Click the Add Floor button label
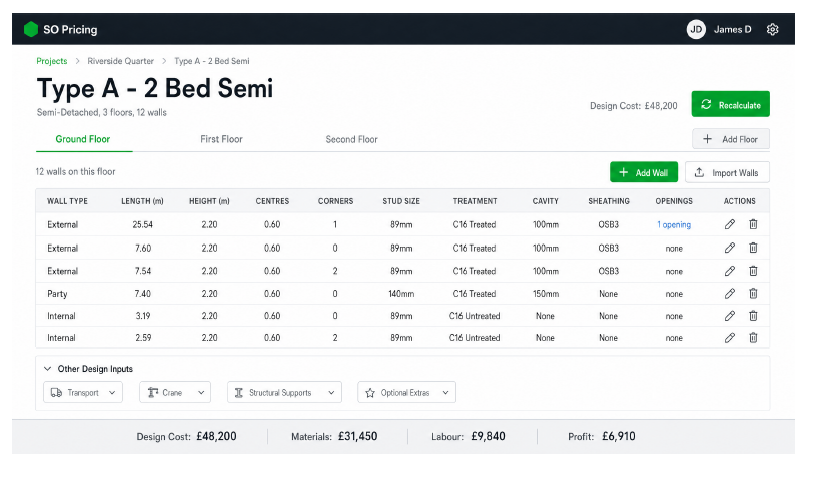The height and width of the screenshot is (494, 819). pos(740,139)
